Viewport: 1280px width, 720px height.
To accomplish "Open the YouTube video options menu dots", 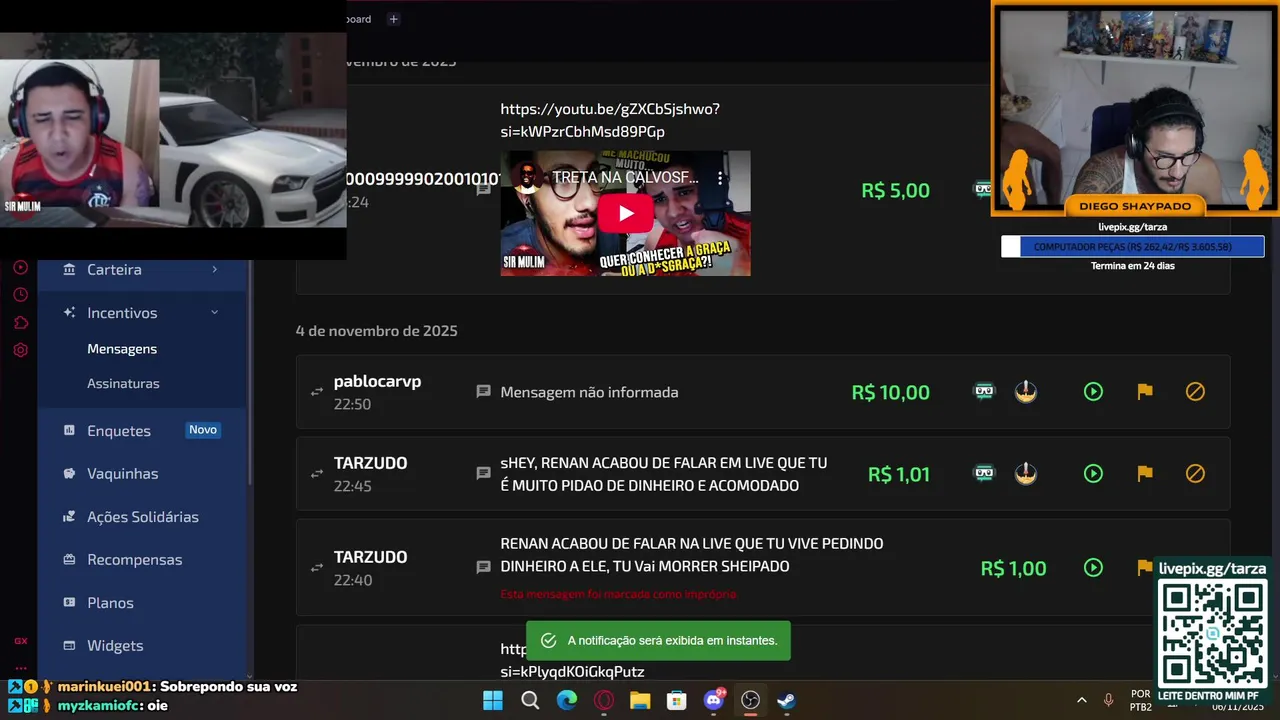I will [720, 178].
